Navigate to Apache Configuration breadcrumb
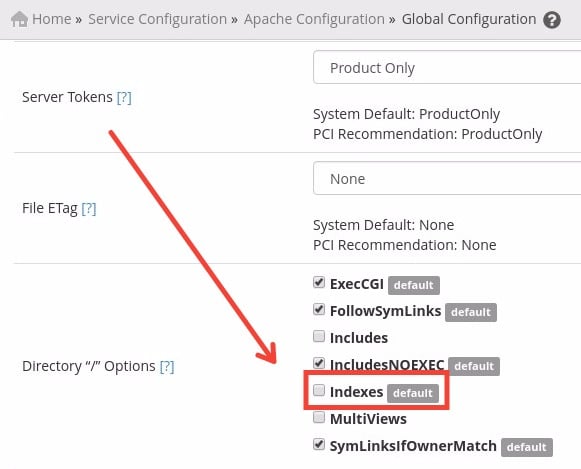 point(314,19)
